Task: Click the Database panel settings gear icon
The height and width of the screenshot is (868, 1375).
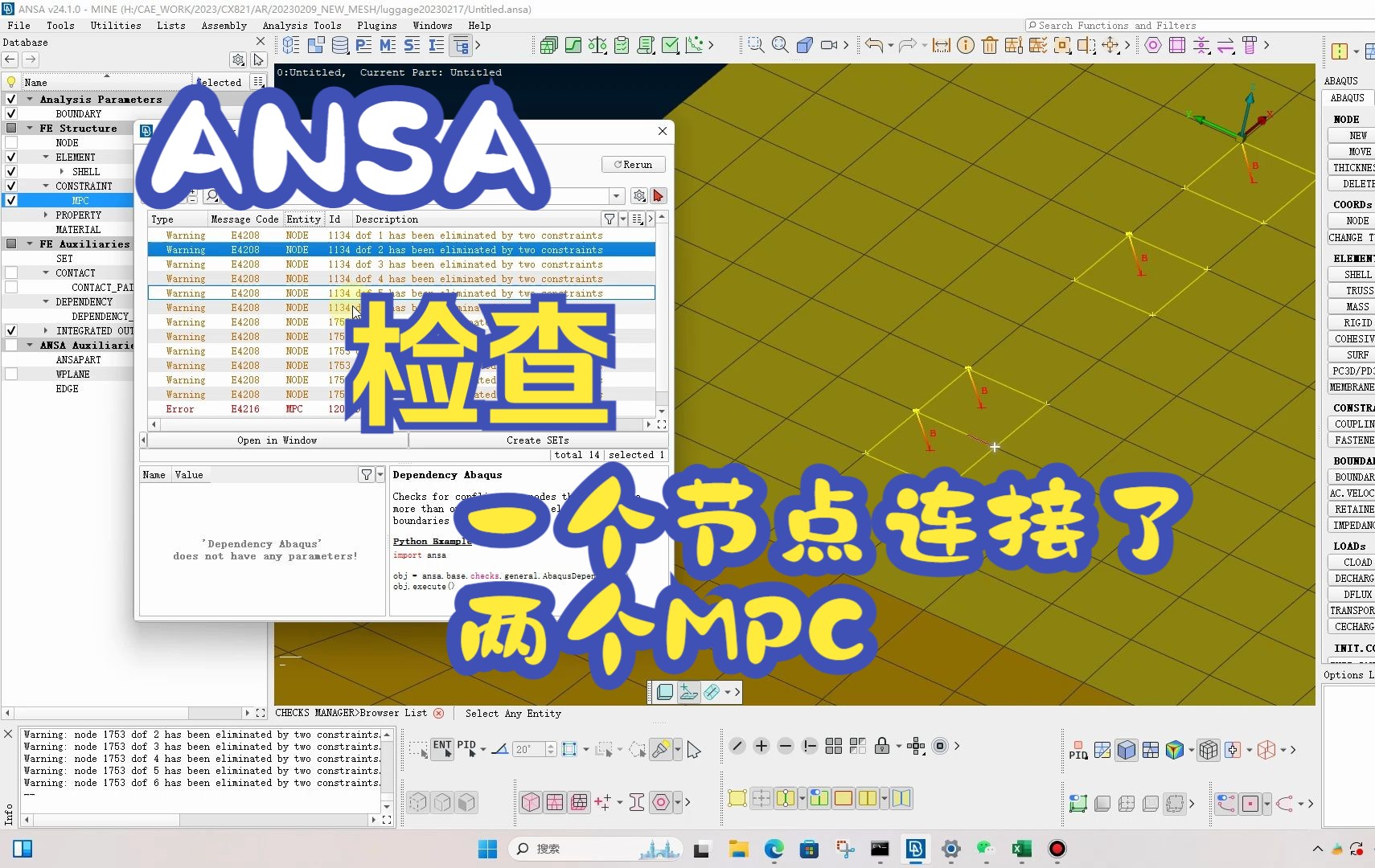Action: (238, 59)
